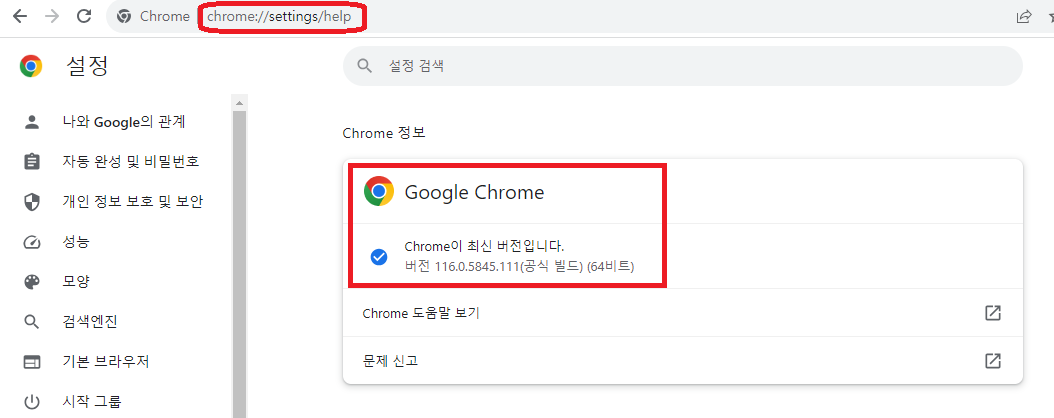Click the magnifier icon for 검색엔진

pyautogui.click(x=32, y=322)
